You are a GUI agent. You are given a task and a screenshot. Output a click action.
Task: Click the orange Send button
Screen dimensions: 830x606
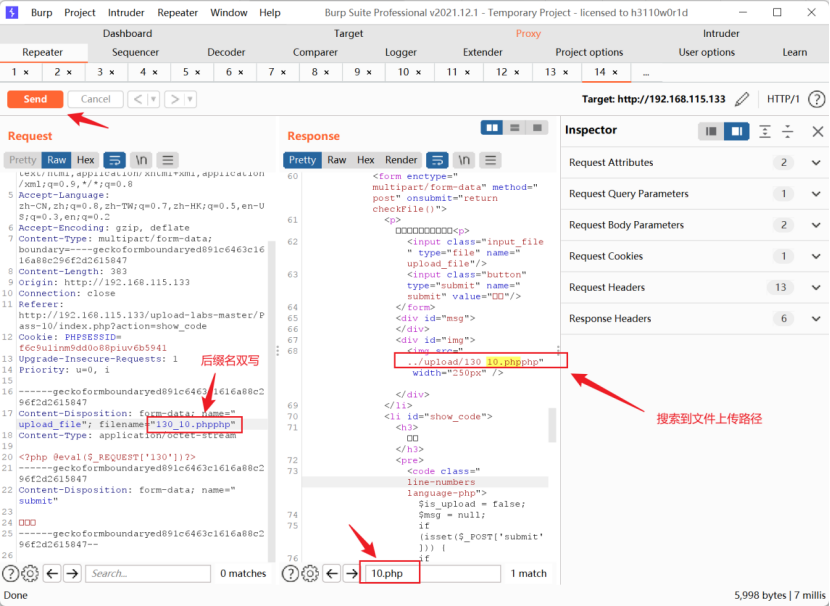35,99
